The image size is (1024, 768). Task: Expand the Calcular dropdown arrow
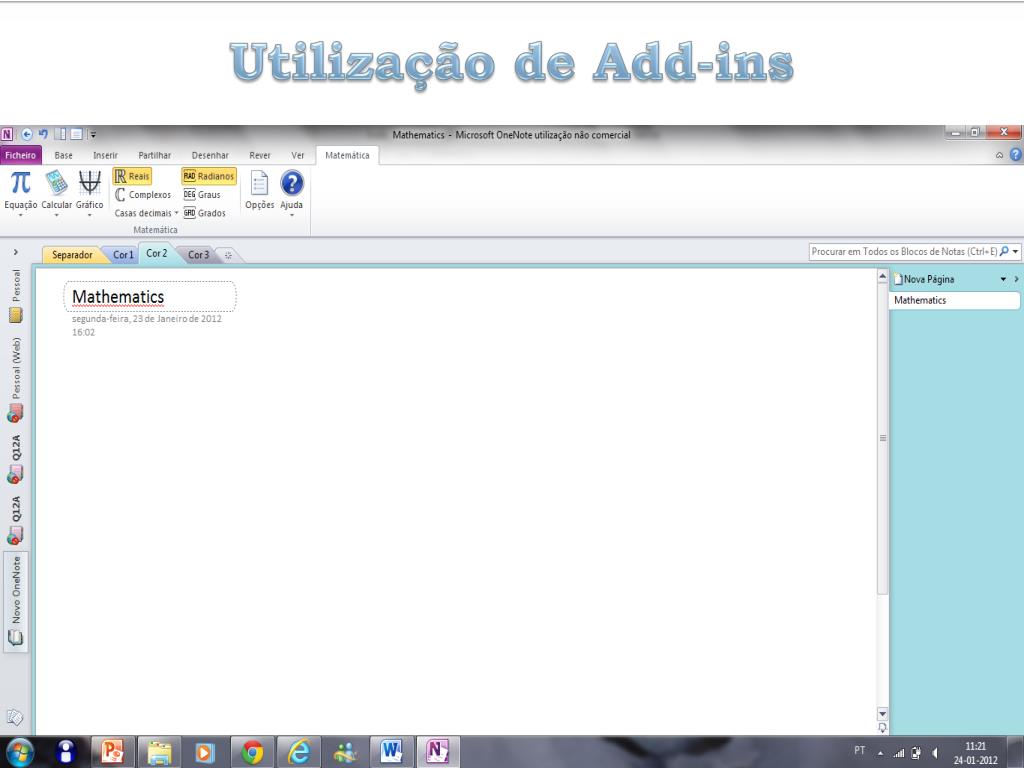click(x=56, y=215)
